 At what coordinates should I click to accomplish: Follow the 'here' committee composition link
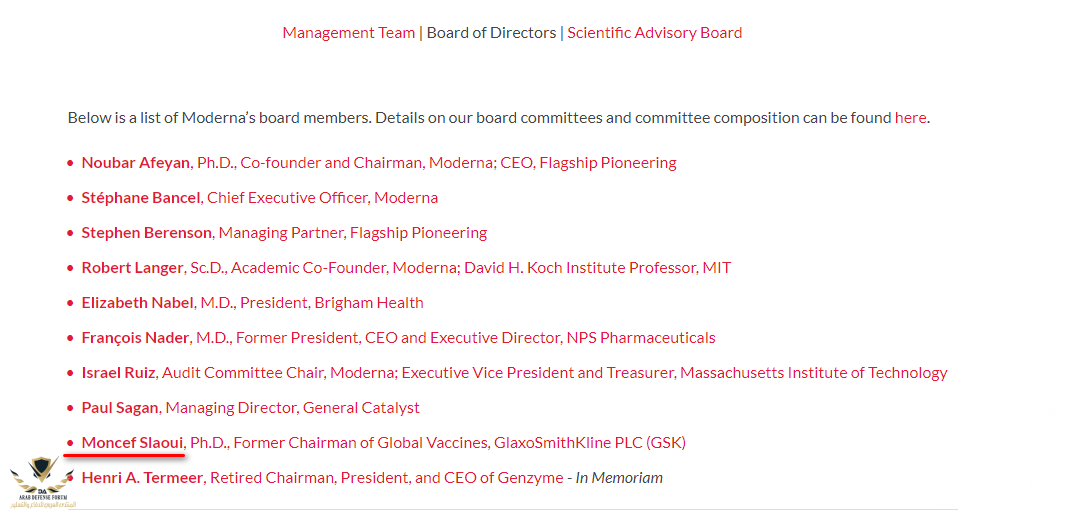pyautogui.click(x=910, y=117)
